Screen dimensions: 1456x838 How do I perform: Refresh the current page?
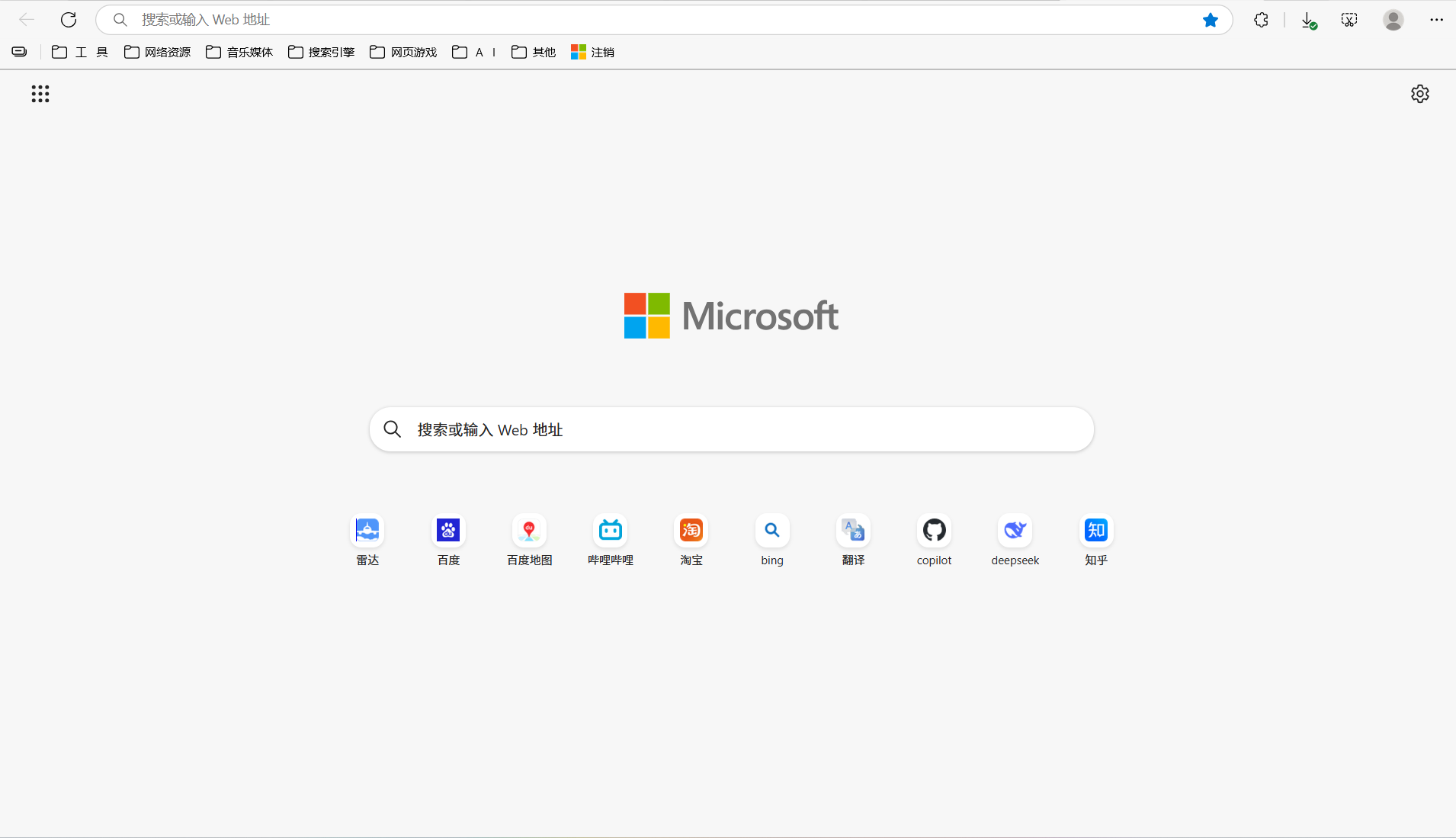click(x=69, y=20)
